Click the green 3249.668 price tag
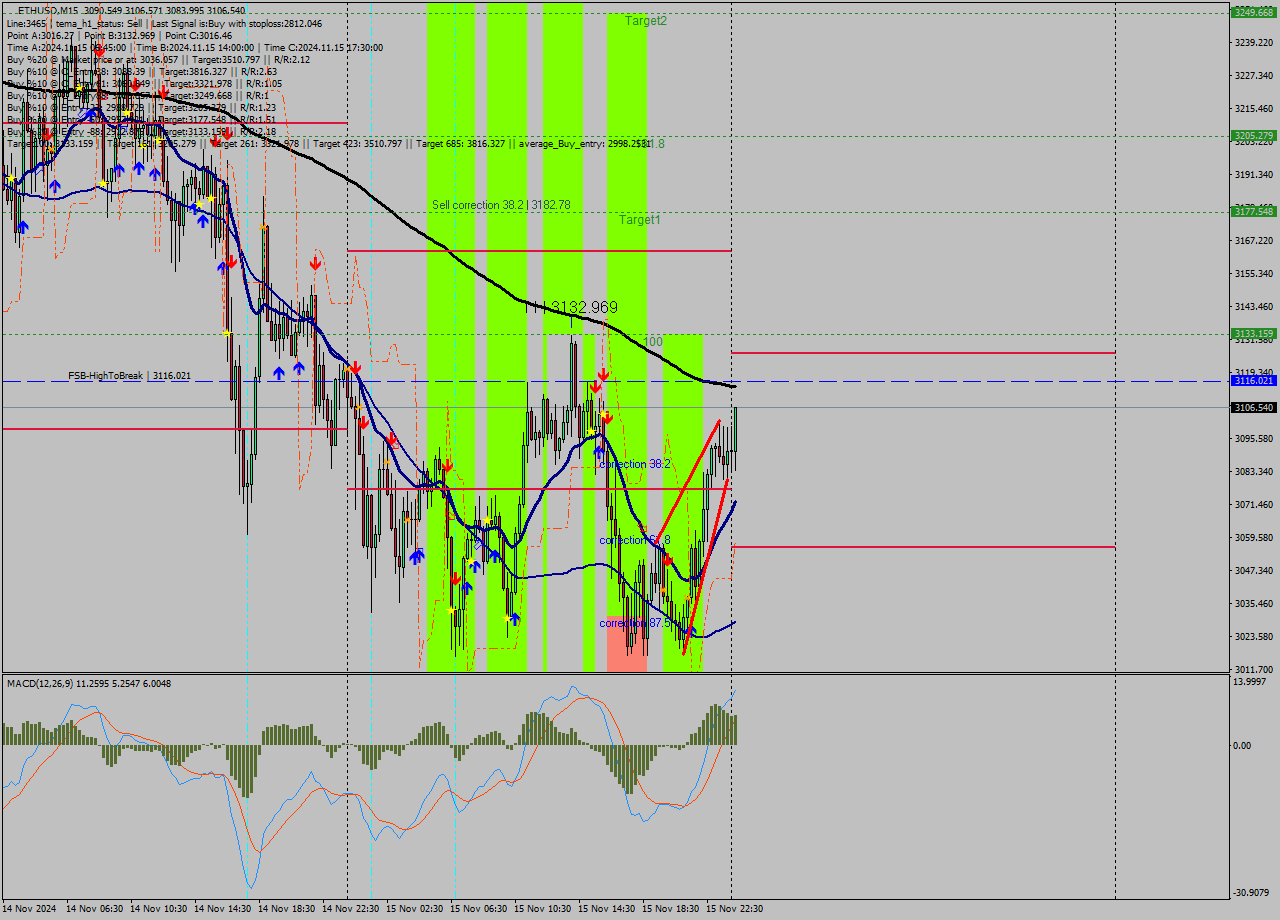Viewport: 1280px width, 920px height. click(x=1254, y=13)
